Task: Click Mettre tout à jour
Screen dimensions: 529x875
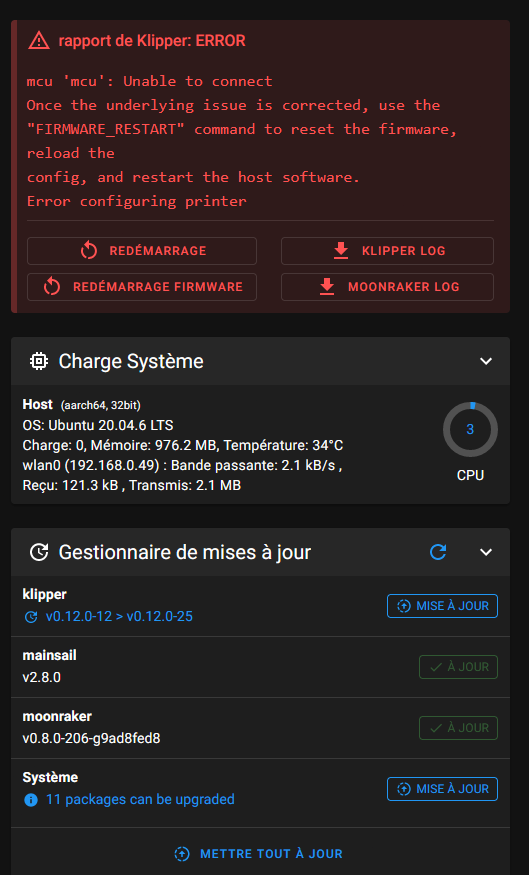Action: [258, 854]
